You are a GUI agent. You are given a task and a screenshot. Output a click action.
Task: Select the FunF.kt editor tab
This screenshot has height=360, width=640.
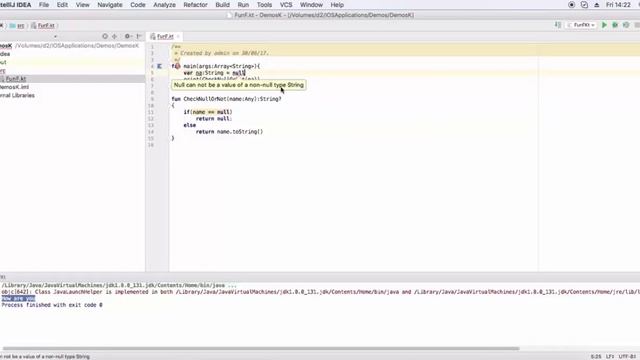164,36
